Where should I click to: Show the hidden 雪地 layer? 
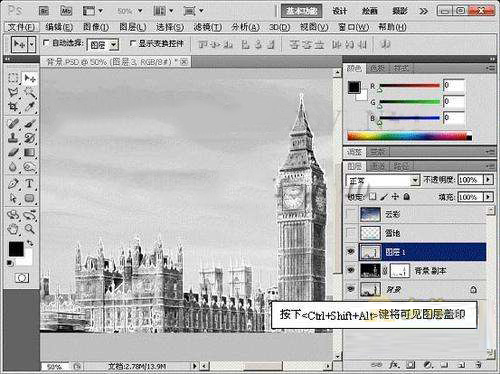351,233
